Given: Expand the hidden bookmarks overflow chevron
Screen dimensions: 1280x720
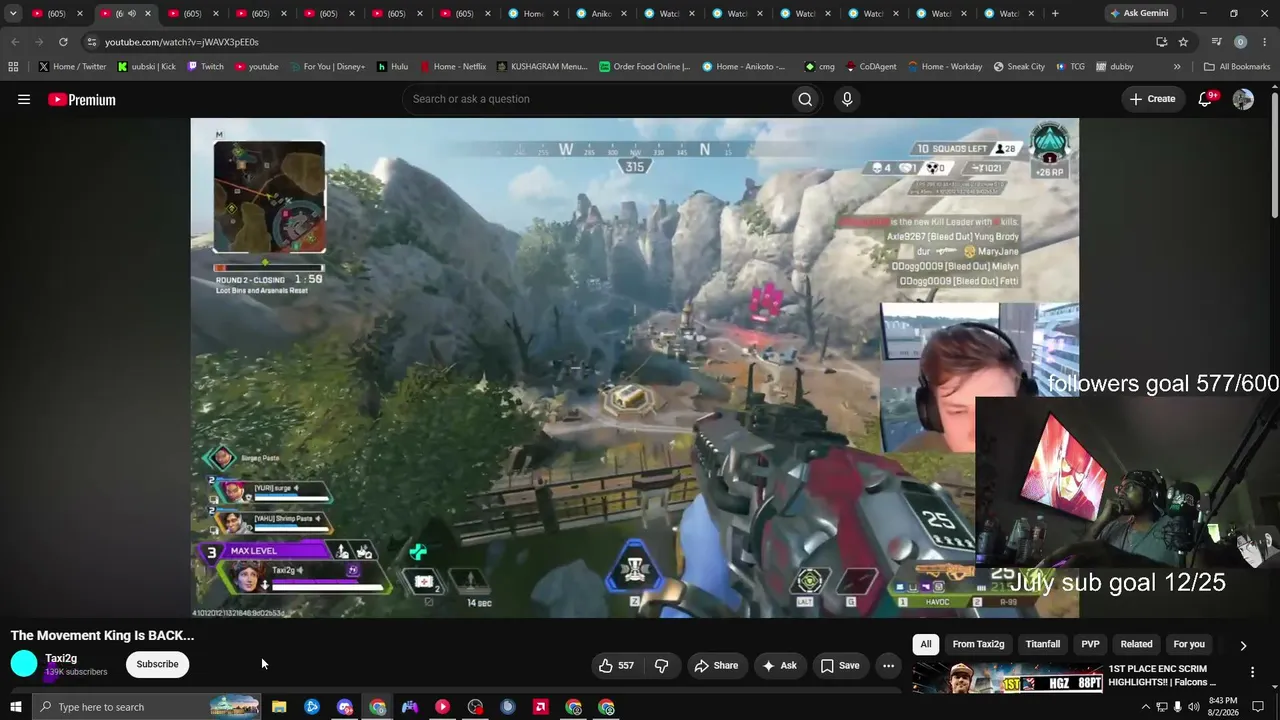Looking at the screenshot, I should 1177,67.
